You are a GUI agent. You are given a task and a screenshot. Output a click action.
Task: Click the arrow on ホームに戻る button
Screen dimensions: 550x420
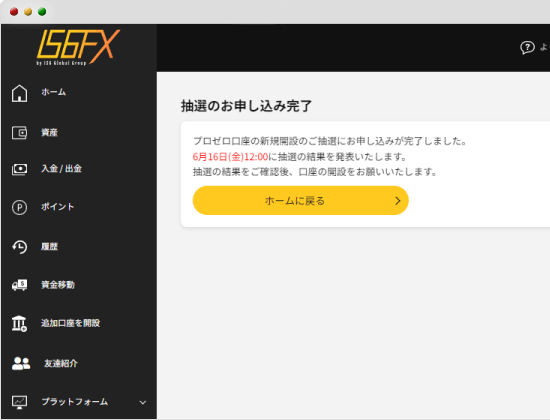point(397,201)
